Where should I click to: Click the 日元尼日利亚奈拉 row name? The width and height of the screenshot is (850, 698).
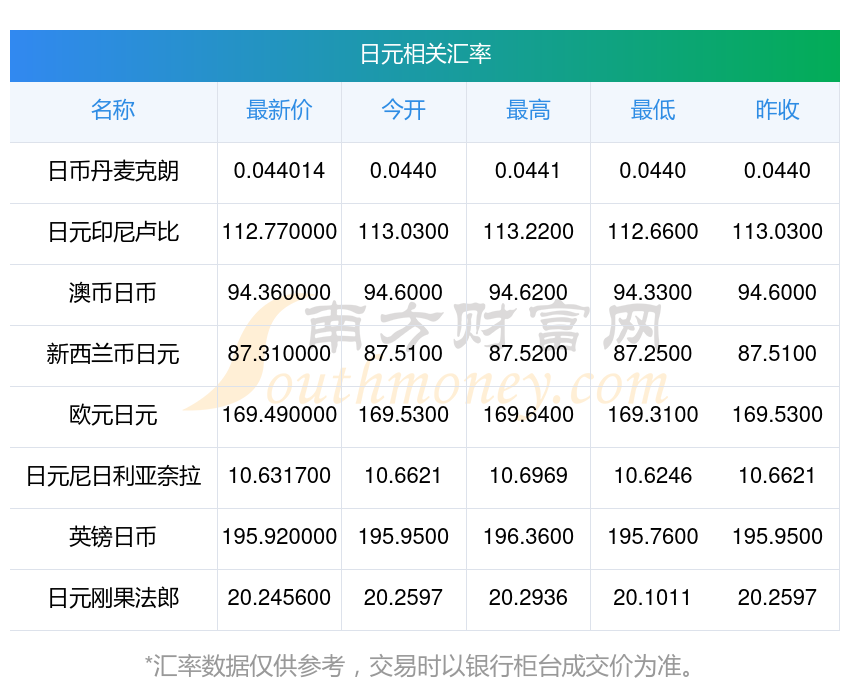coord(113,476)
